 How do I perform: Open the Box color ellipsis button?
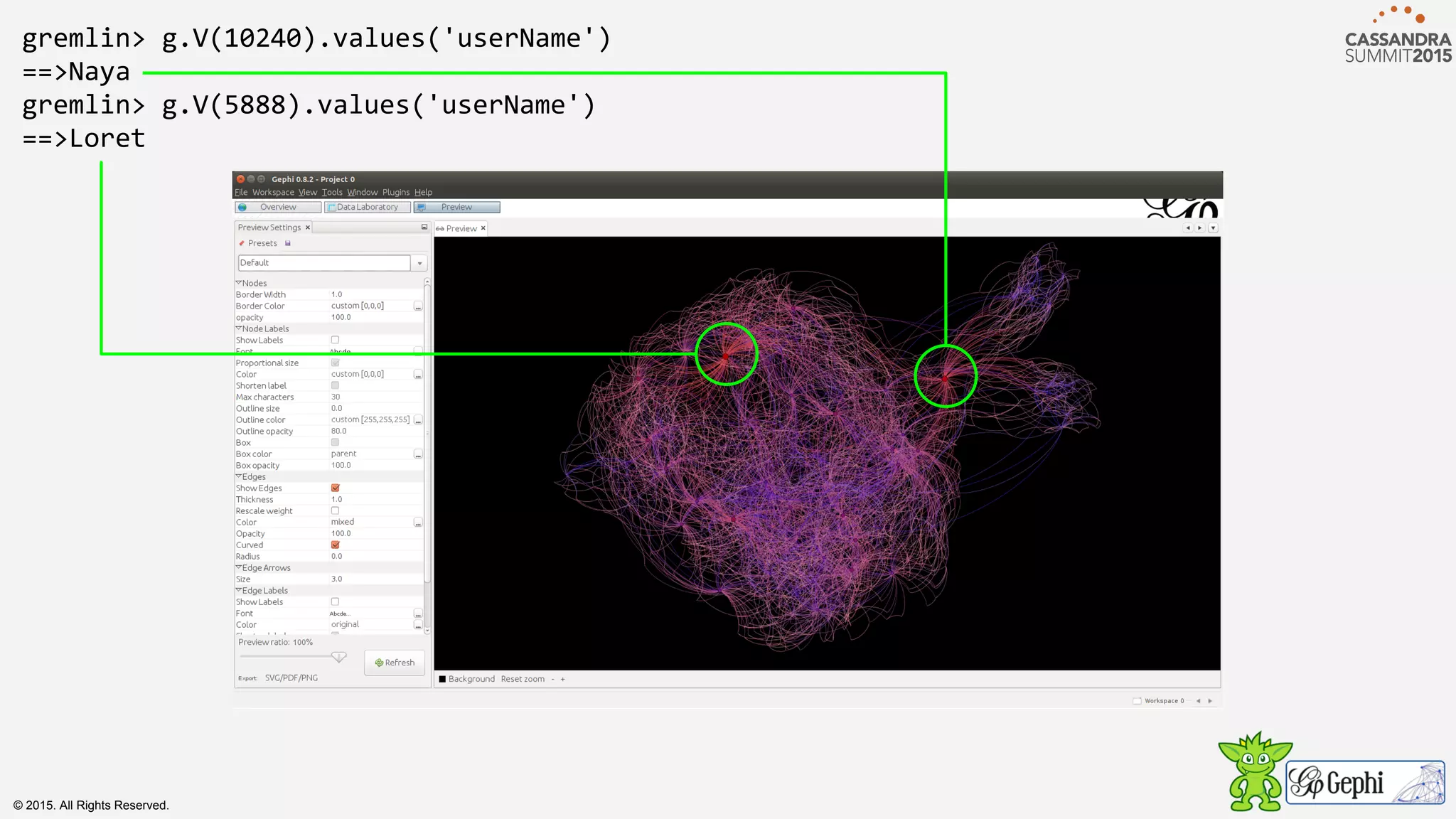tap(418, 454)
